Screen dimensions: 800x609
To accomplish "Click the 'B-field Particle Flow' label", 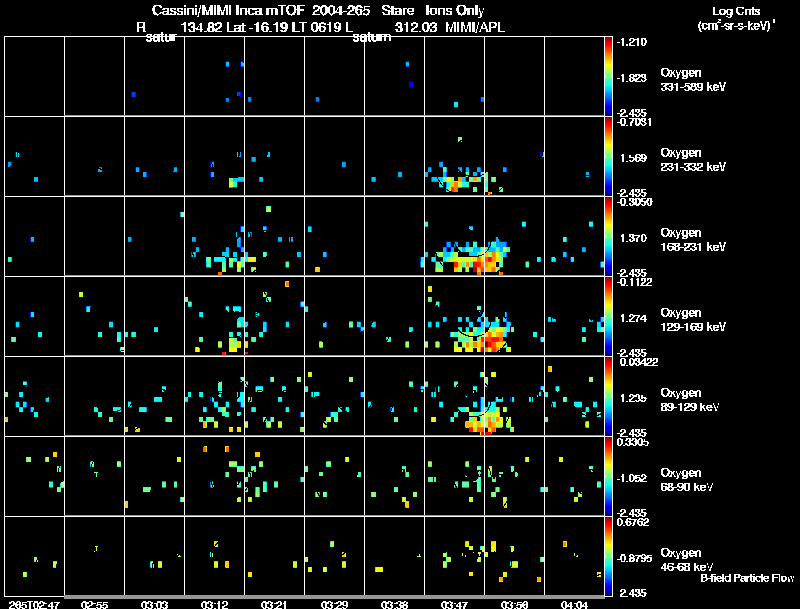I will (747, 578).
